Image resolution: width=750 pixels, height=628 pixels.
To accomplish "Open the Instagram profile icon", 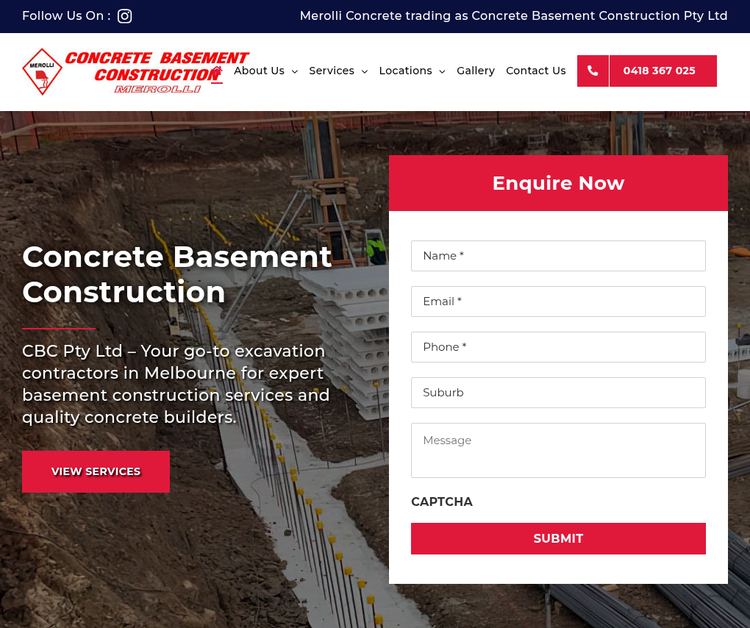I will tap(125, 16).
